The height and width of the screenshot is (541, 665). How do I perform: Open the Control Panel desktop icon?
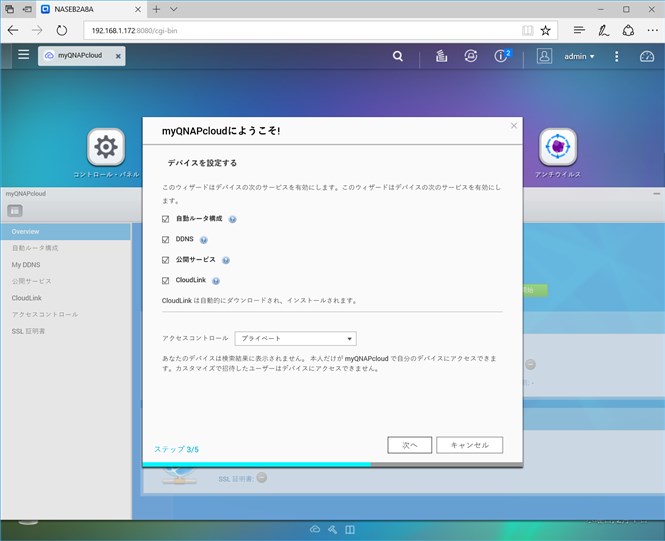tap(106, 147)
